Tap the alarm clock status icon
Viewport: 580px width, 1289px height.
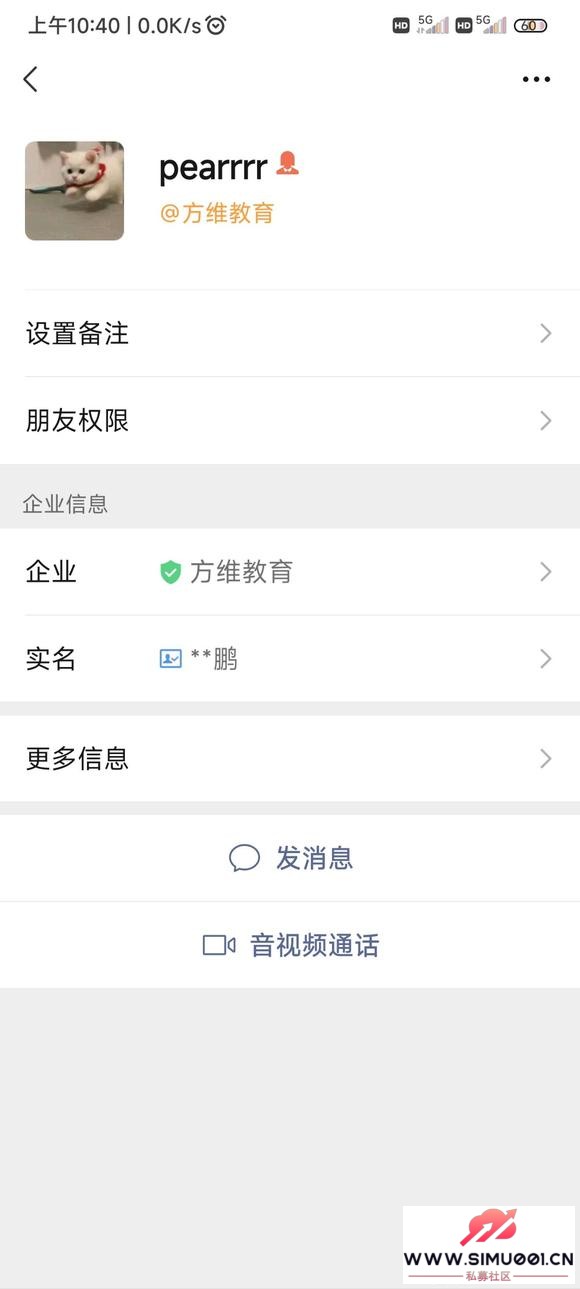(x=216, y=25)
